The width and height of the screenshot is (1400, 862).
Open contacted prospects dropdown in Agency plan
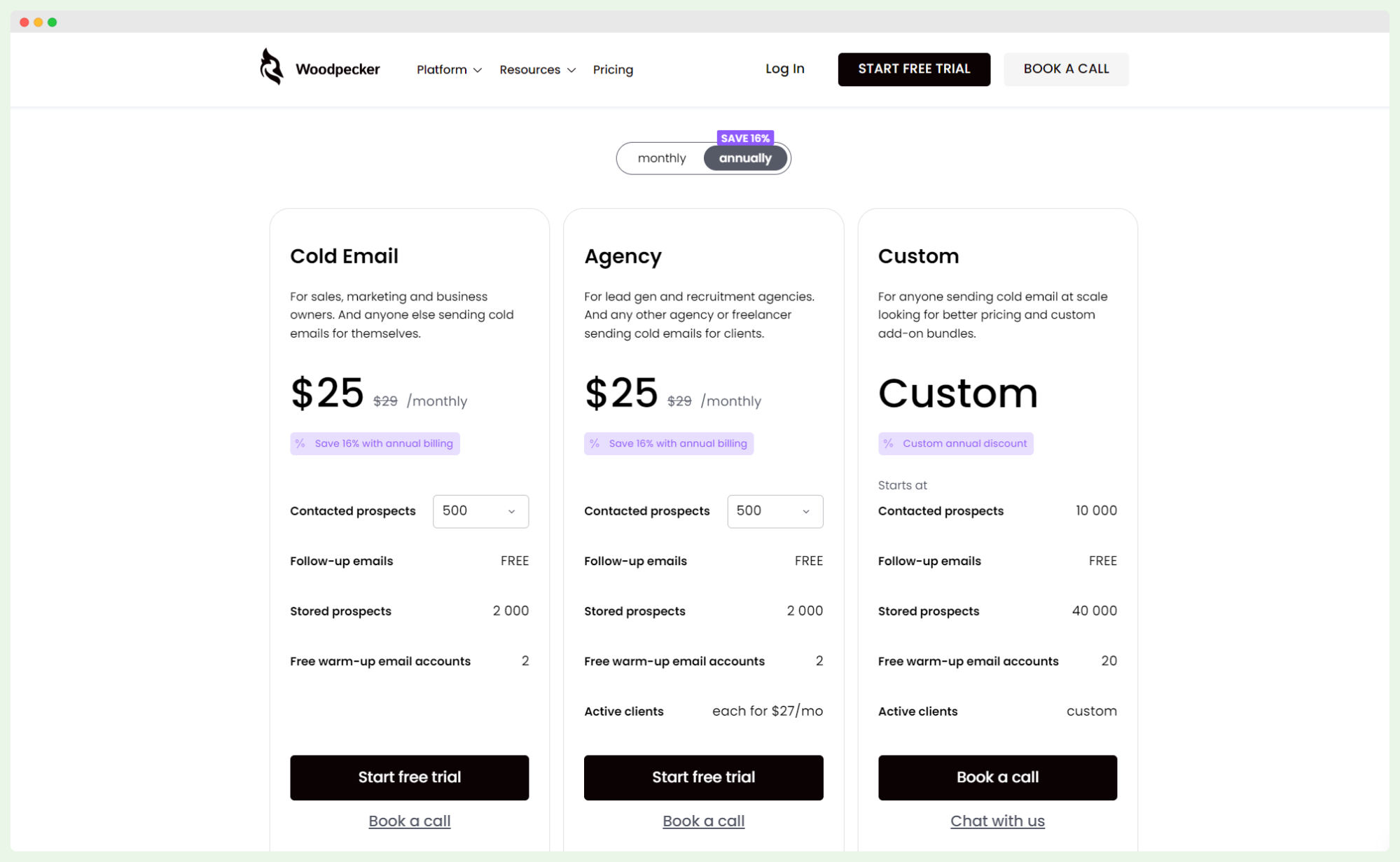(x=775, y=511)
